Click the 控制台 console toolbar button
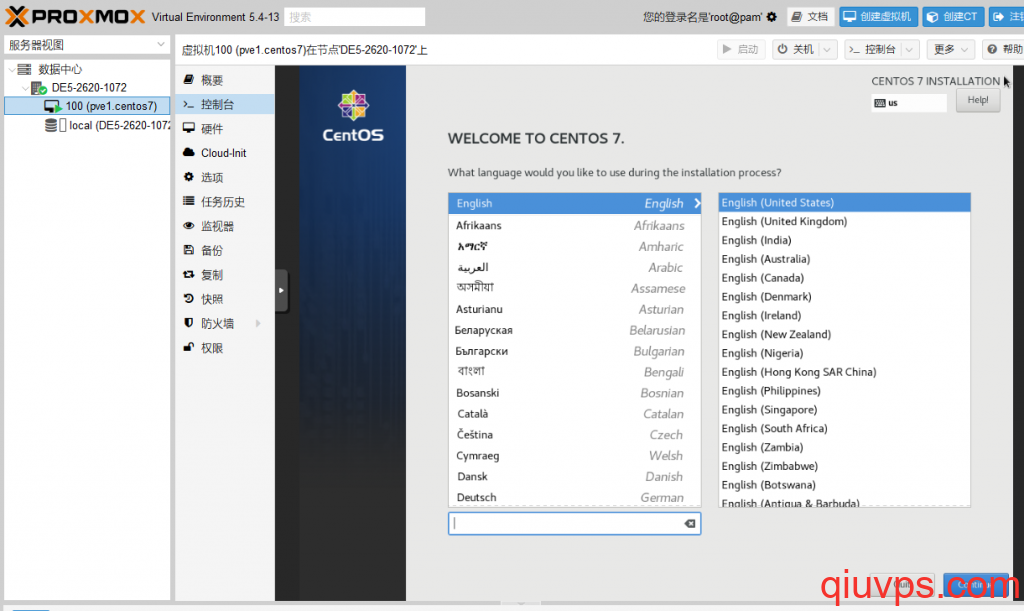This screenshot has width=1024, height=611. tap(872, 49)
